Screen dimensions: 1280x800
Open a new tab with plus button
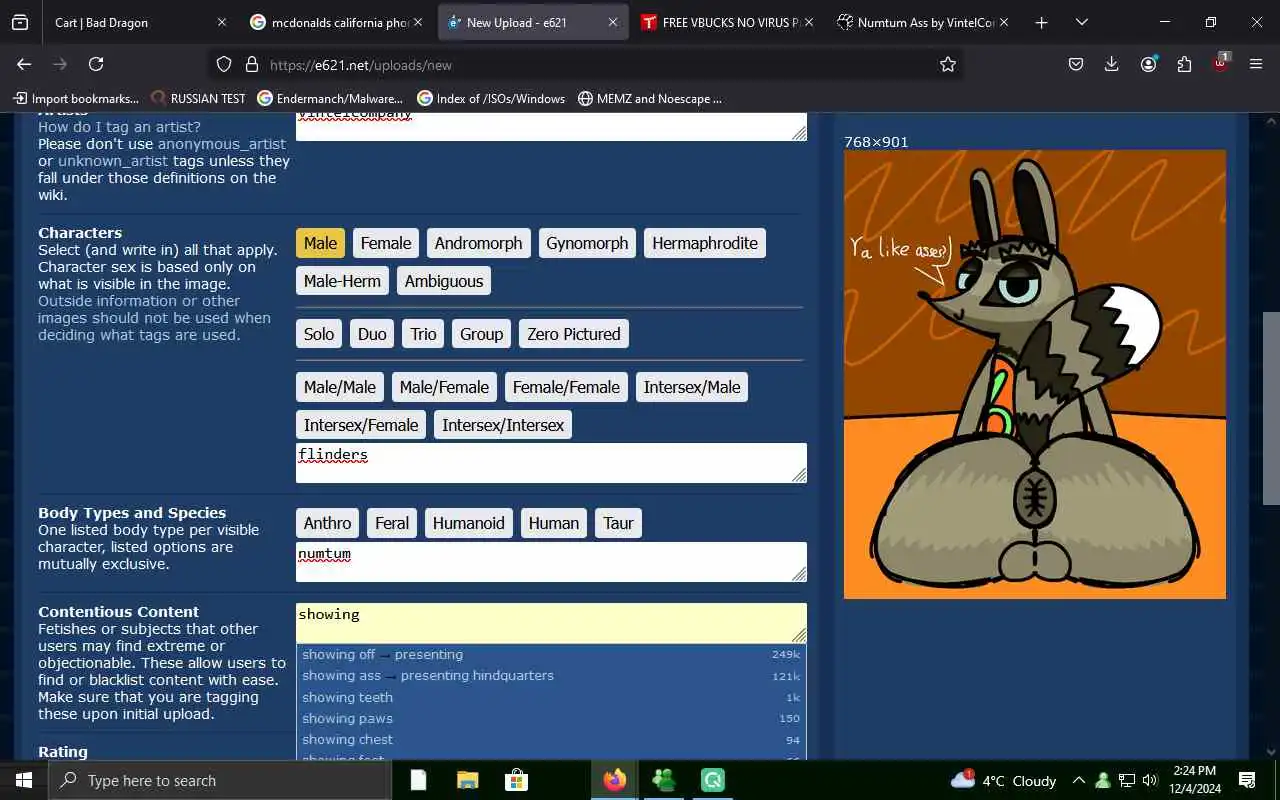pyautogui.click(x=1041, y=22)
